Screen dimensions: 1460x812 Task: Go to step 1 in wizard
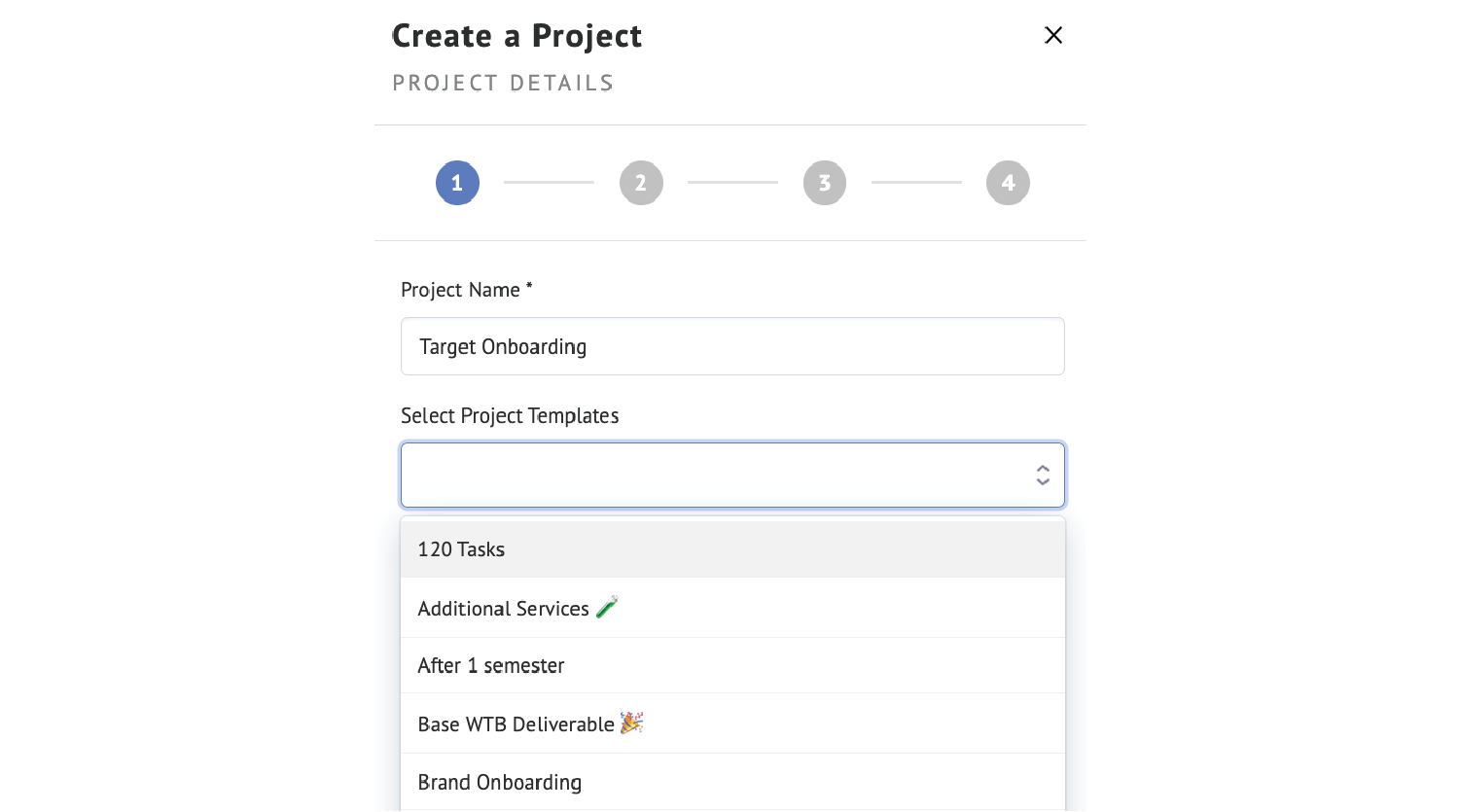[x=457, y=183]
